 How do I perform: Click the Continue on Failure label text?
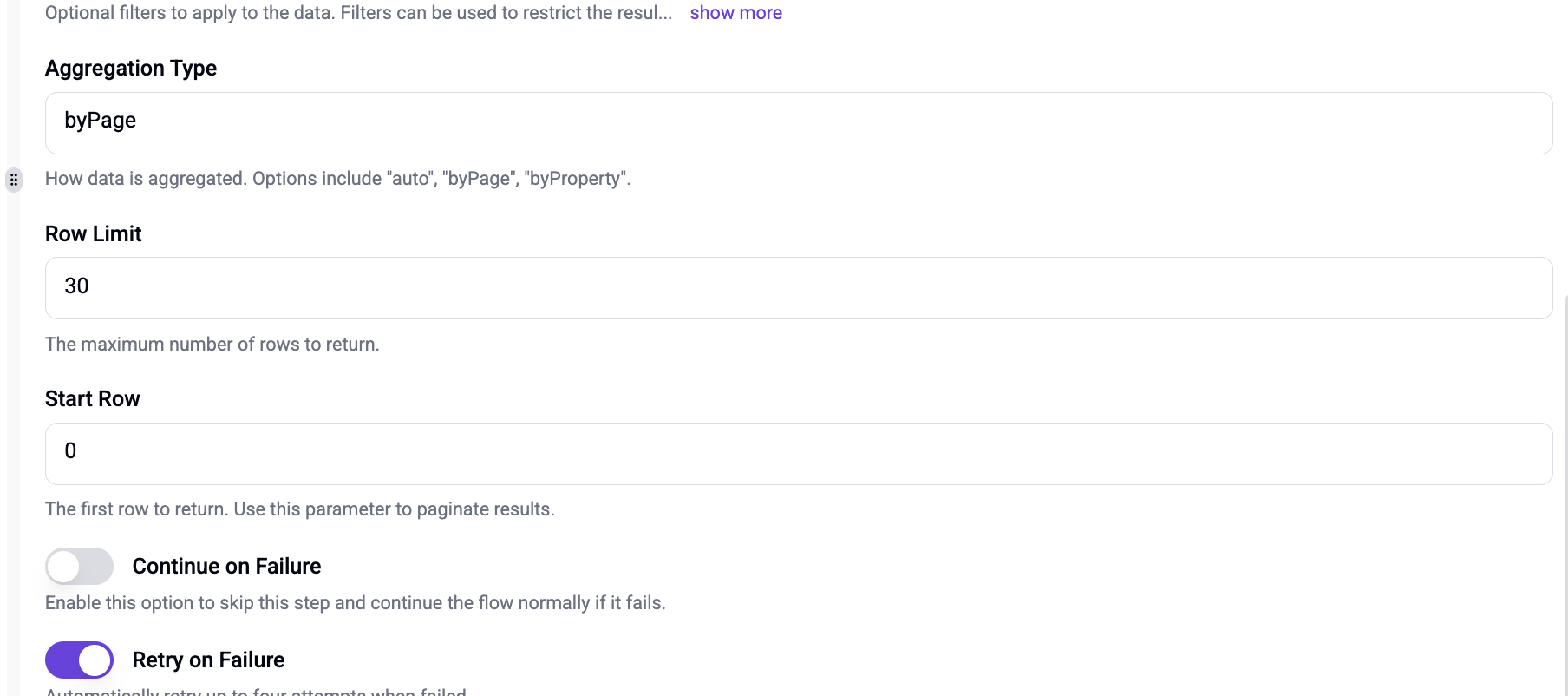[x=226, y=567]
